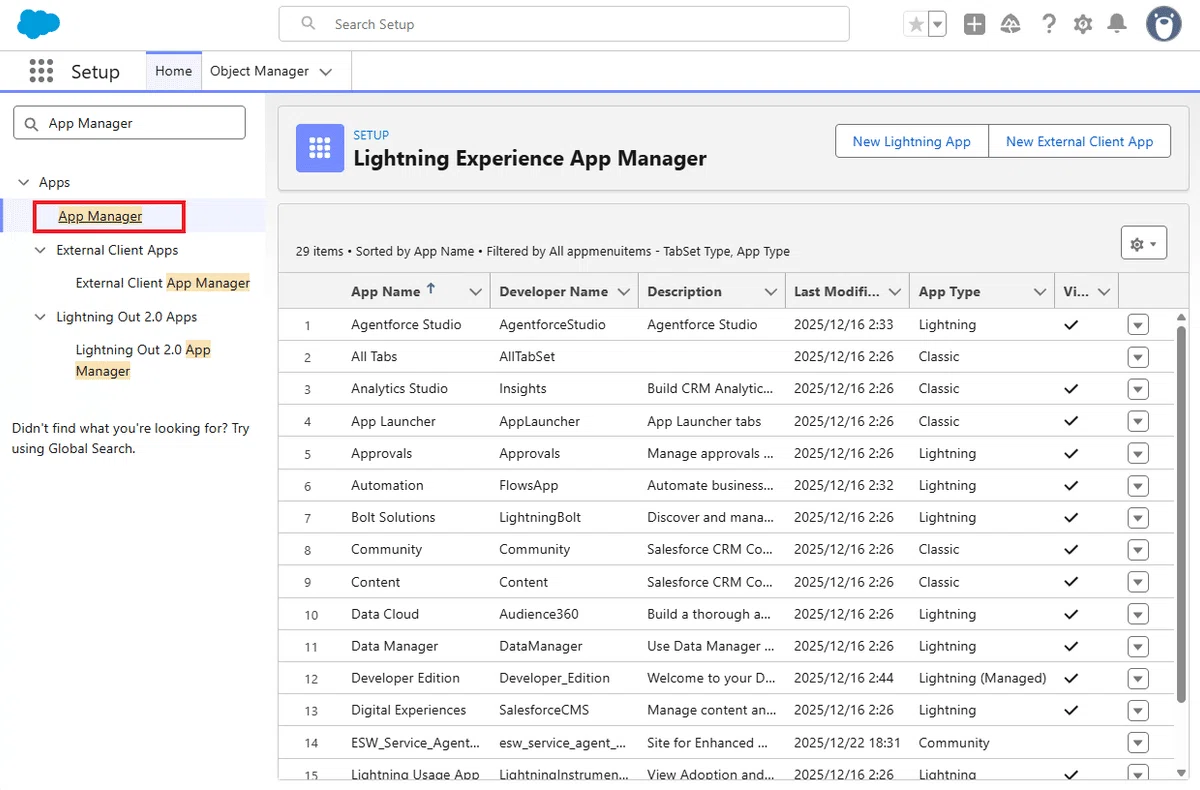This screenshot has width=1200, height=790.
Task: Click the Setup app title
Action: coord(95,72)
